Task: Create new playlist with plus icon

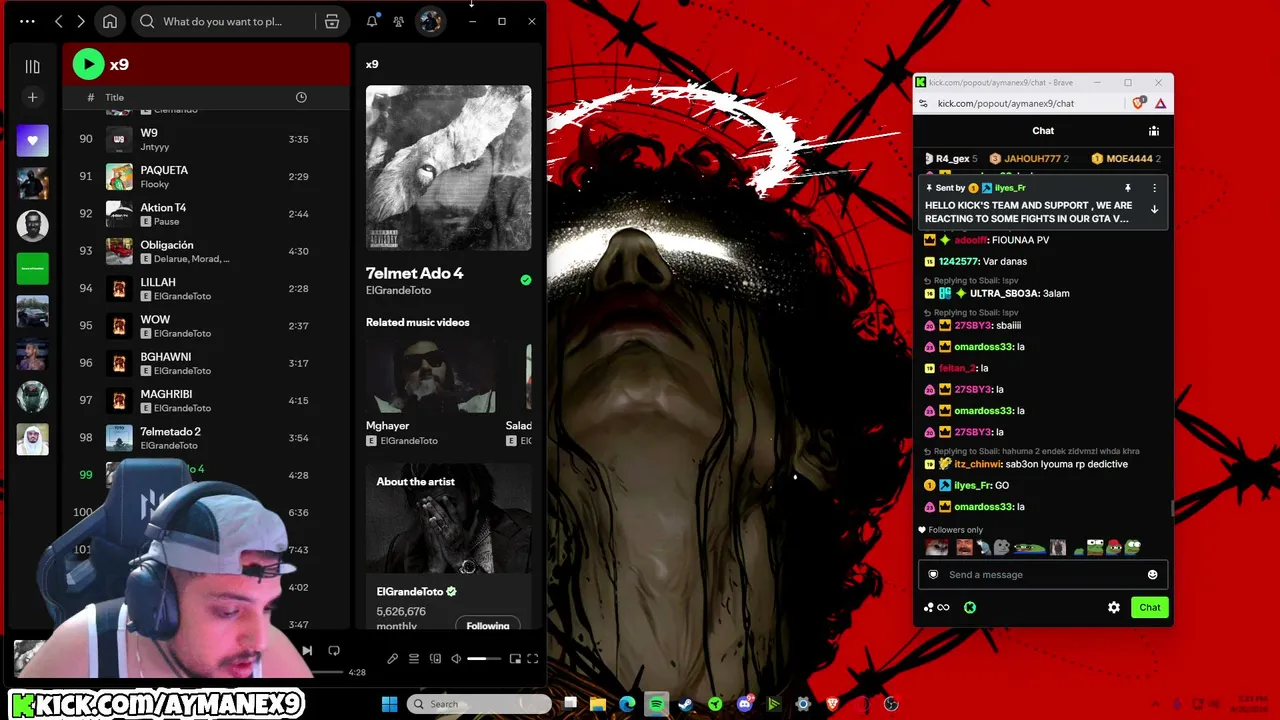Action: coord(32,97)
